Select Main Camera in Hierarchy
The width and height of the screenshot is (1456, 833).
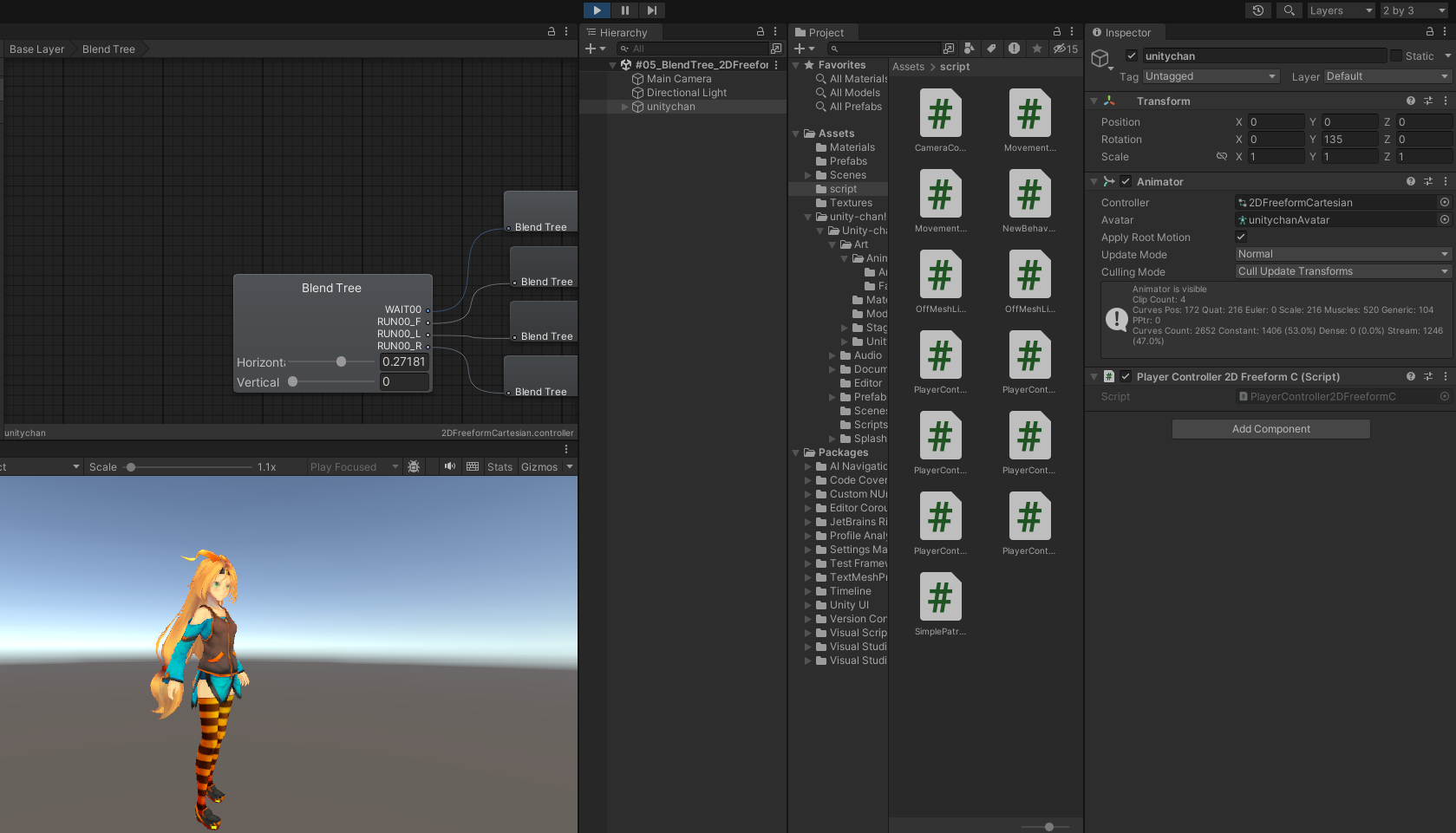coord(679,79)
